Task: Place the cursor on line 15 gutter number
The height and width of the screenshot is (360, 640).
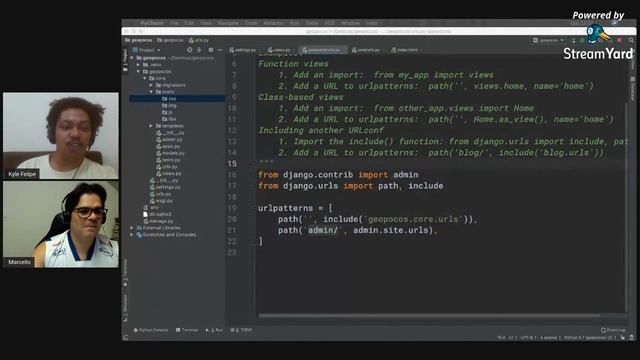Action: (x=232, y=164)
